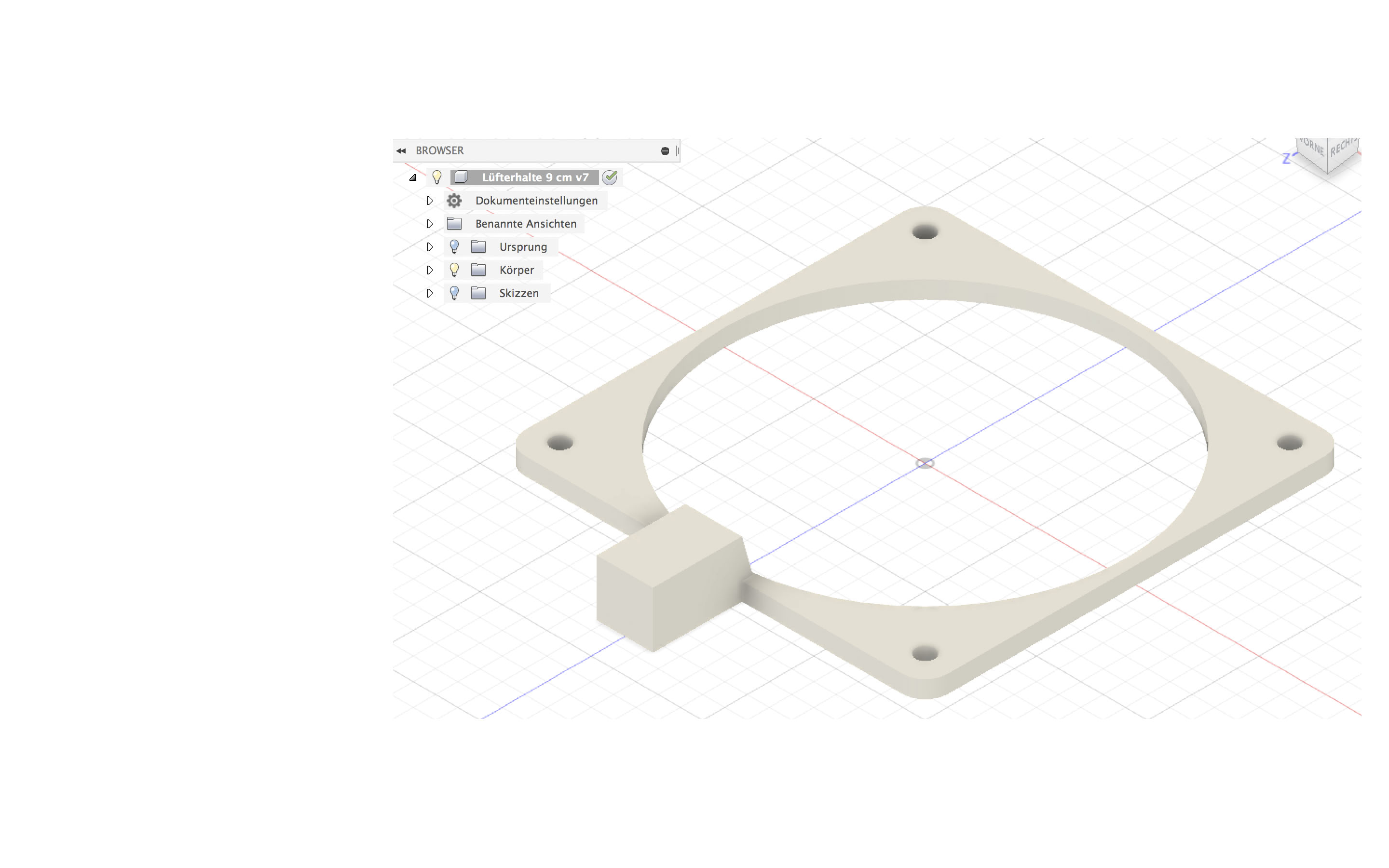
Task: Expand the Dokumenteinstellungen node
Action: pos(430,200)
